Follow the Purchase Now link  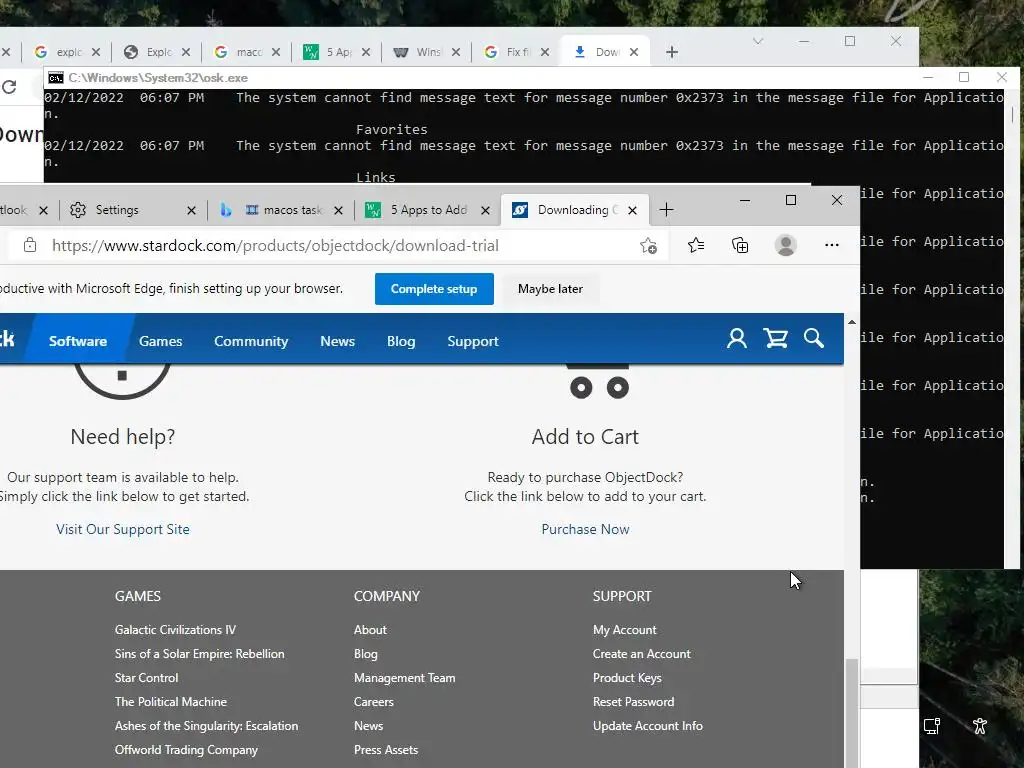coord(585,529)
